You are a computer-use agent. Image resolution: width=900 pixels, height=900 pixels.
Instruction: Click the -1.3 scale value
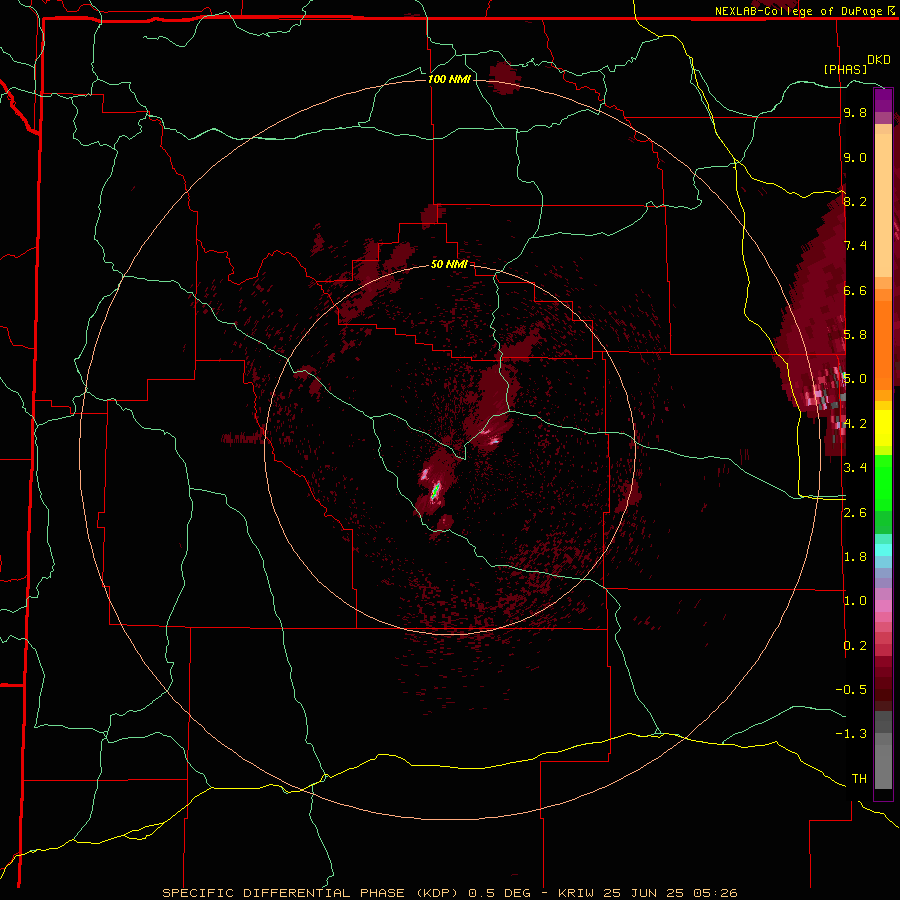(851, 734)
